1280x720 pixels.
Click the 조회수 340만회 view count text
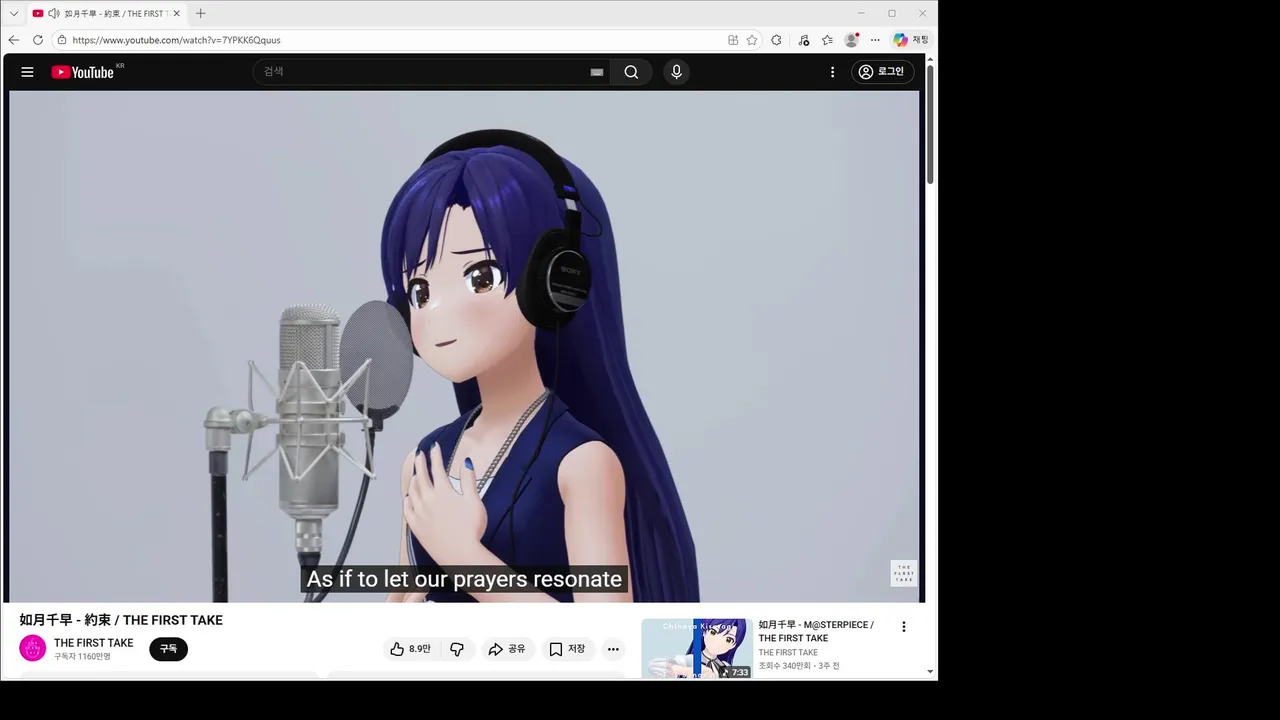click(x=784, y=666)
